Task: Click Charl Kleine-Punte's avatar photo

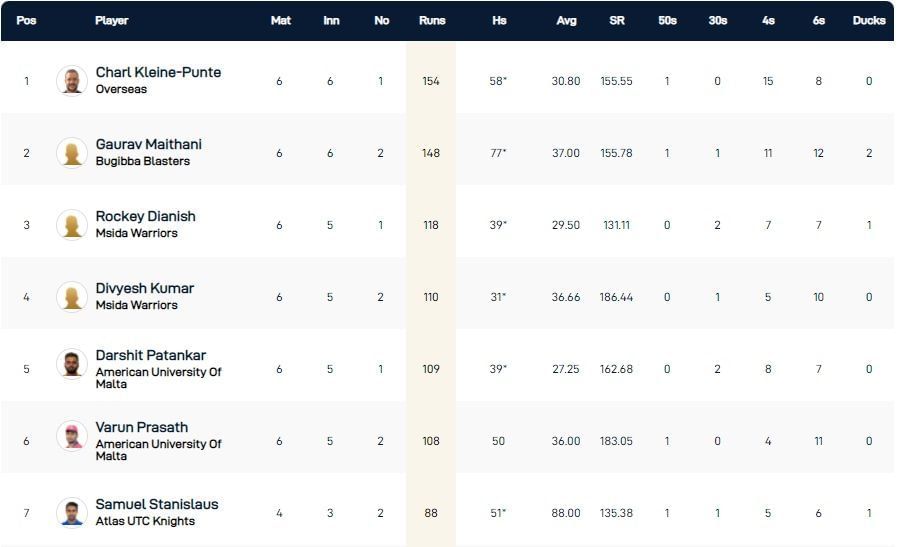Action: (72, 81)
